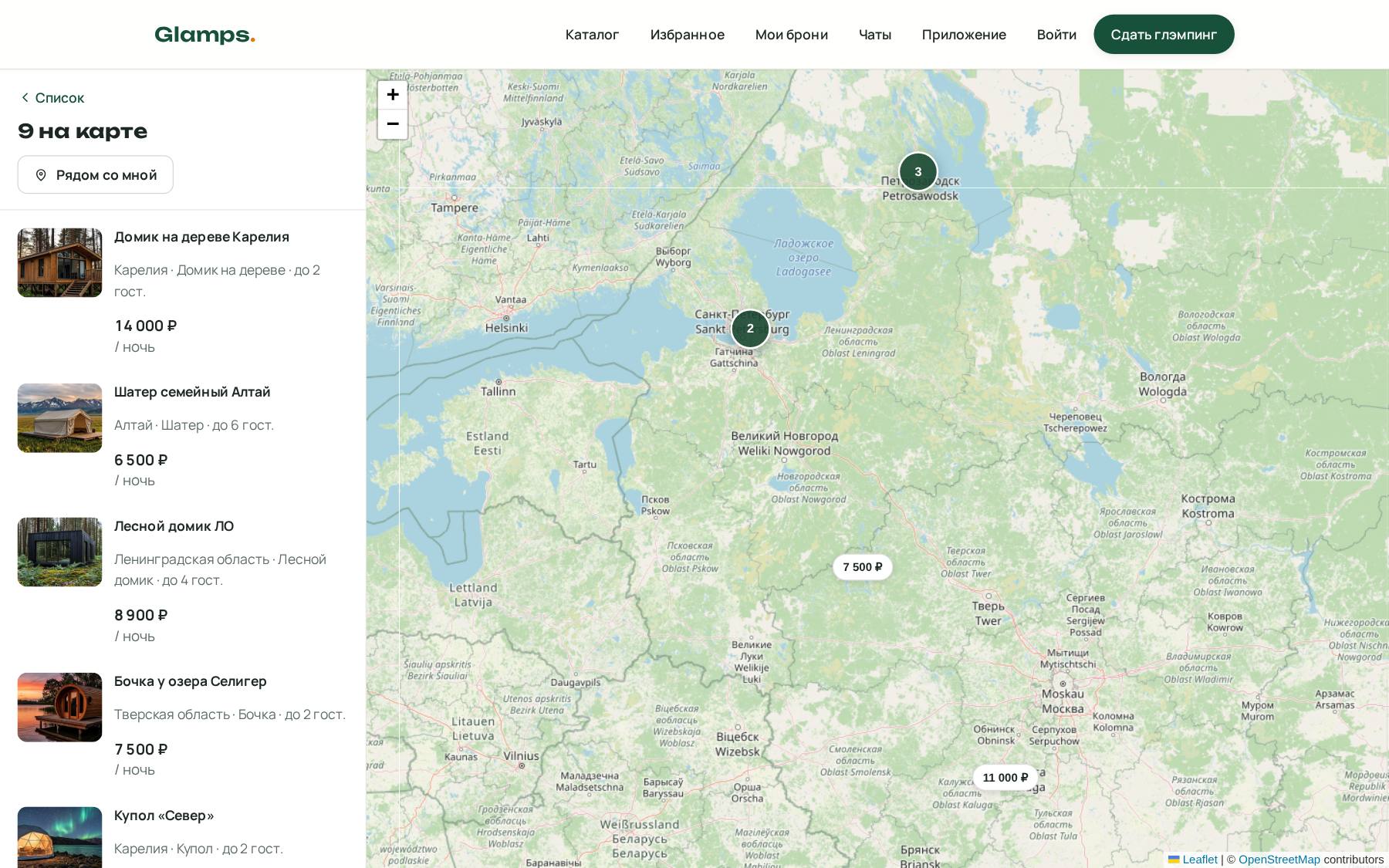Click the 6 500 ₽ price
Image resolution: width=1389 pixels, height=868 pixels.
pos(140,460)
